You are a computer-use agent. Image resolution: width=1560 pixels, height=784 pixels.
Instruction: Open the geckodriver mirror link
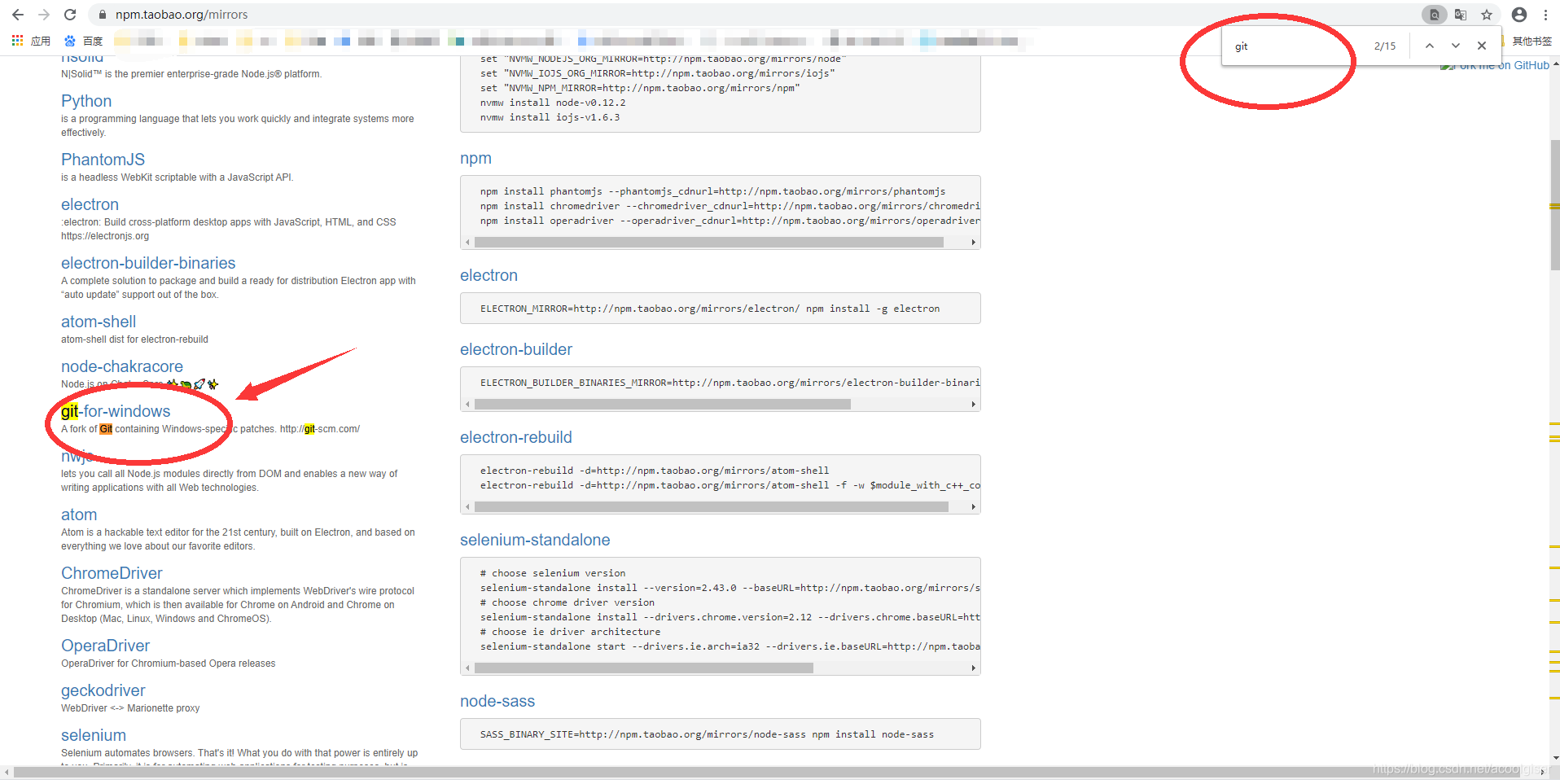pos(103,690)
